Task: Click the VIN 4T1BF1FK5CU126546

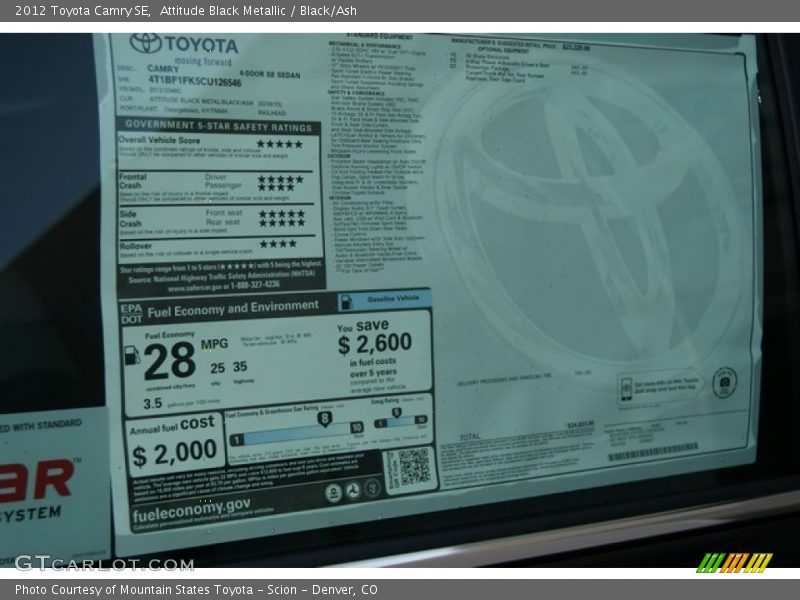Action: coord(194,81)
